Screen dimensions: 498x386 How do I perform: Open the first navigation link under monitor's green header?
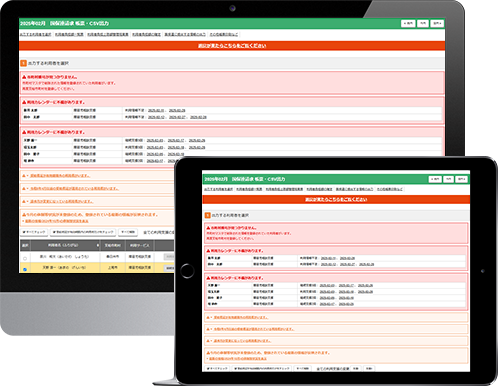[35, 34]
